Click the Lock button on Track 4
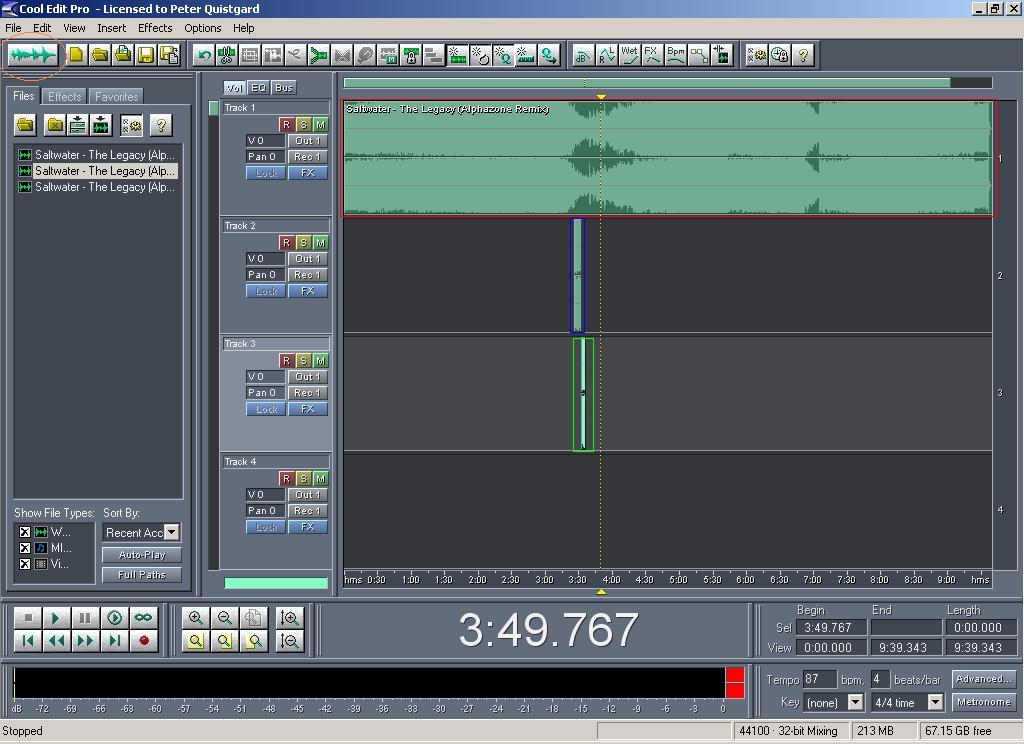 coord(266,527)
